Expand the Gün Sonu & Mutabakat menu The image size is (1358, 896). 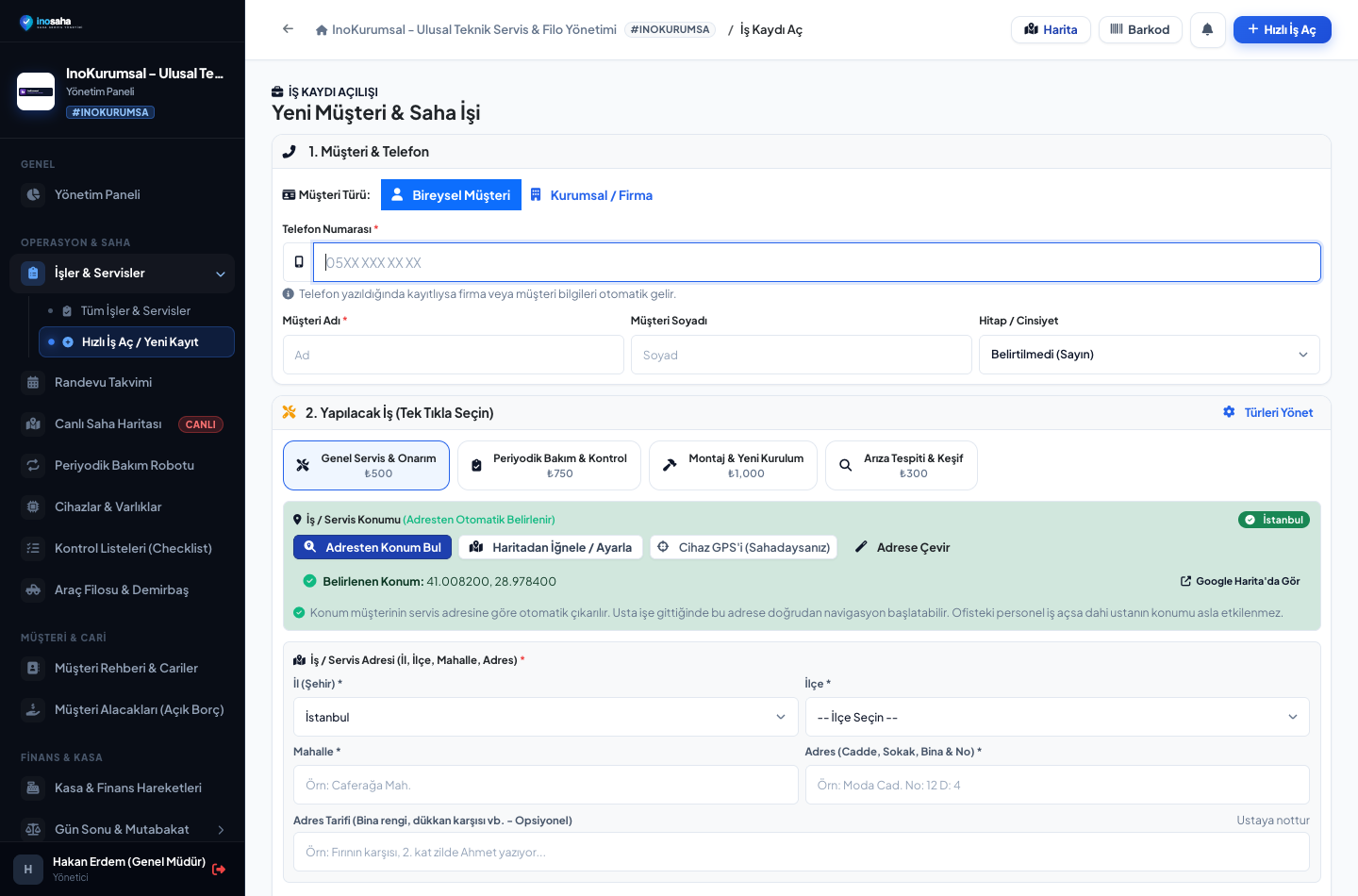tap(122, 829)
